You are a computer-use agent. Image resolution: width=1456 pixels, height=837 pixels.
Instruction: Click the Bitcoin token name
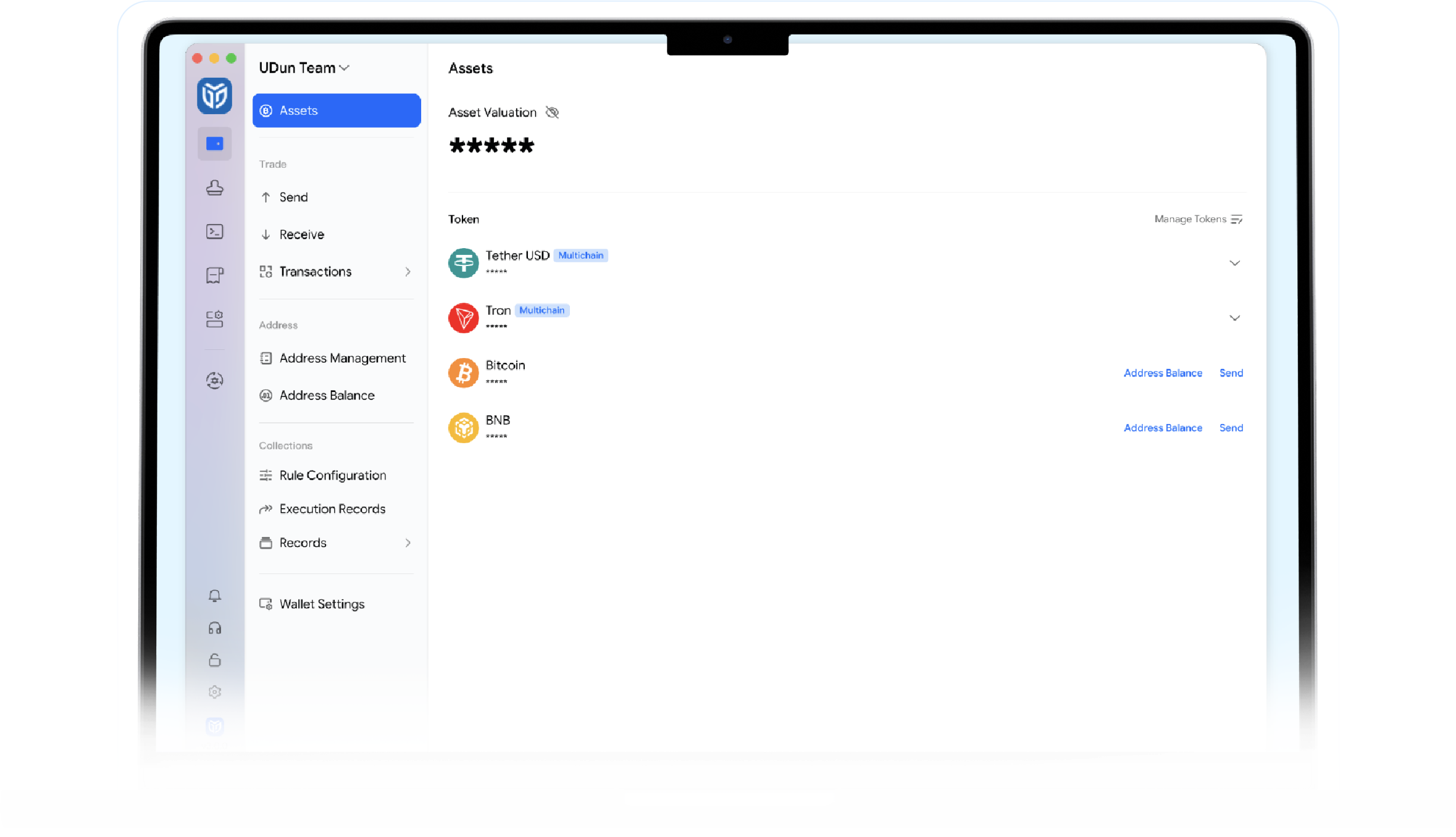[x=505, y=365]
